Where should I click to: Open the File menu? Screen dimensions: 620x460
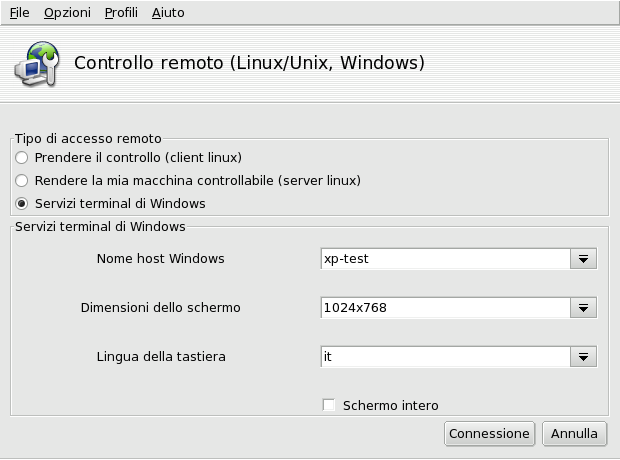pyautogui.click(x=19, y=13)
